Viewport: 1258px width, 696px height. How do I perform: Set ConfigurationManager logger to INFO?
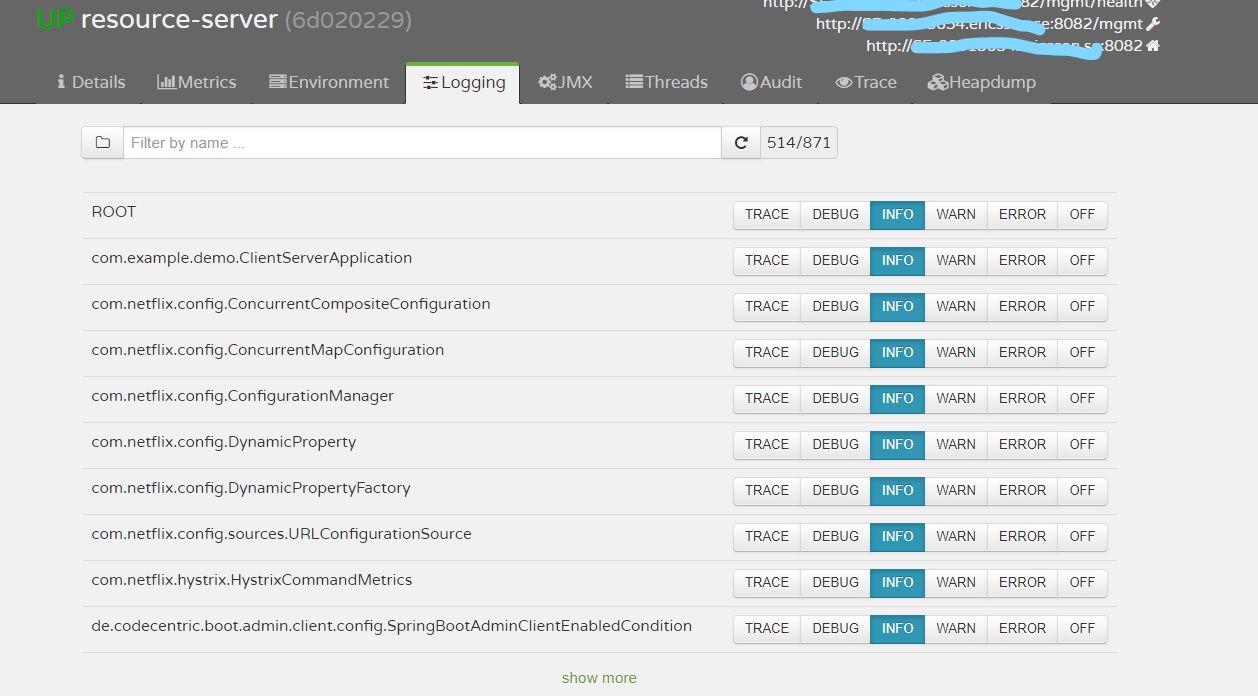coord(898,399)
